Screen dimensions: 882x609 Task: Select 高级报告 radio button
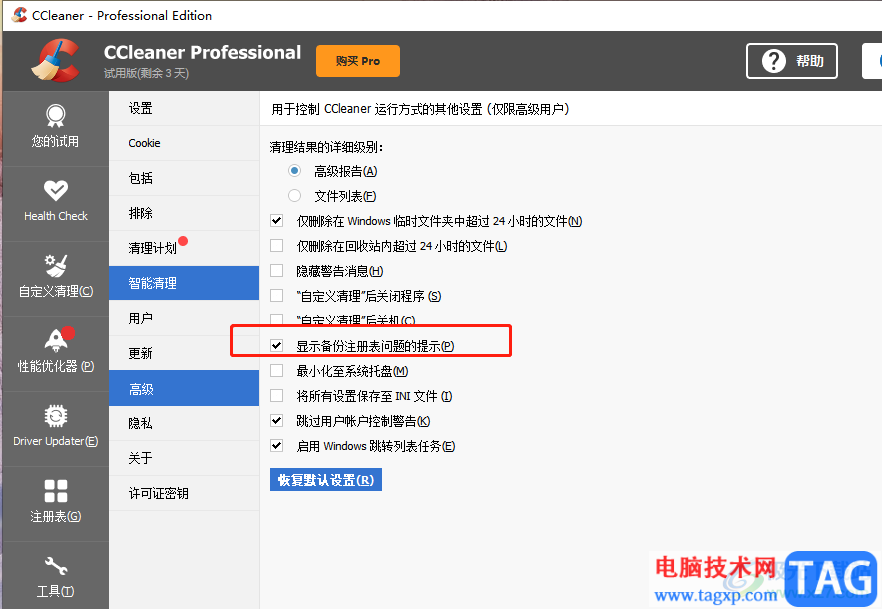coord(294,170)
